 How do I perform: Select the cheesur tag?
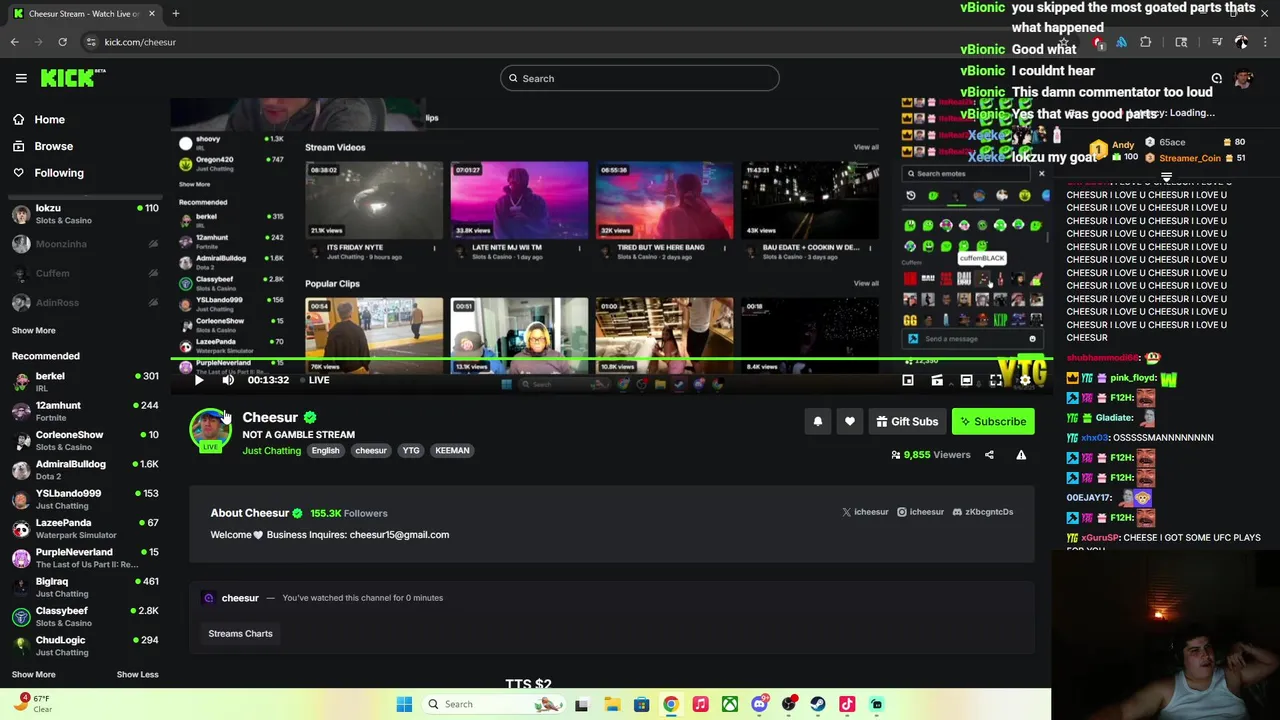tap(371, 451)
